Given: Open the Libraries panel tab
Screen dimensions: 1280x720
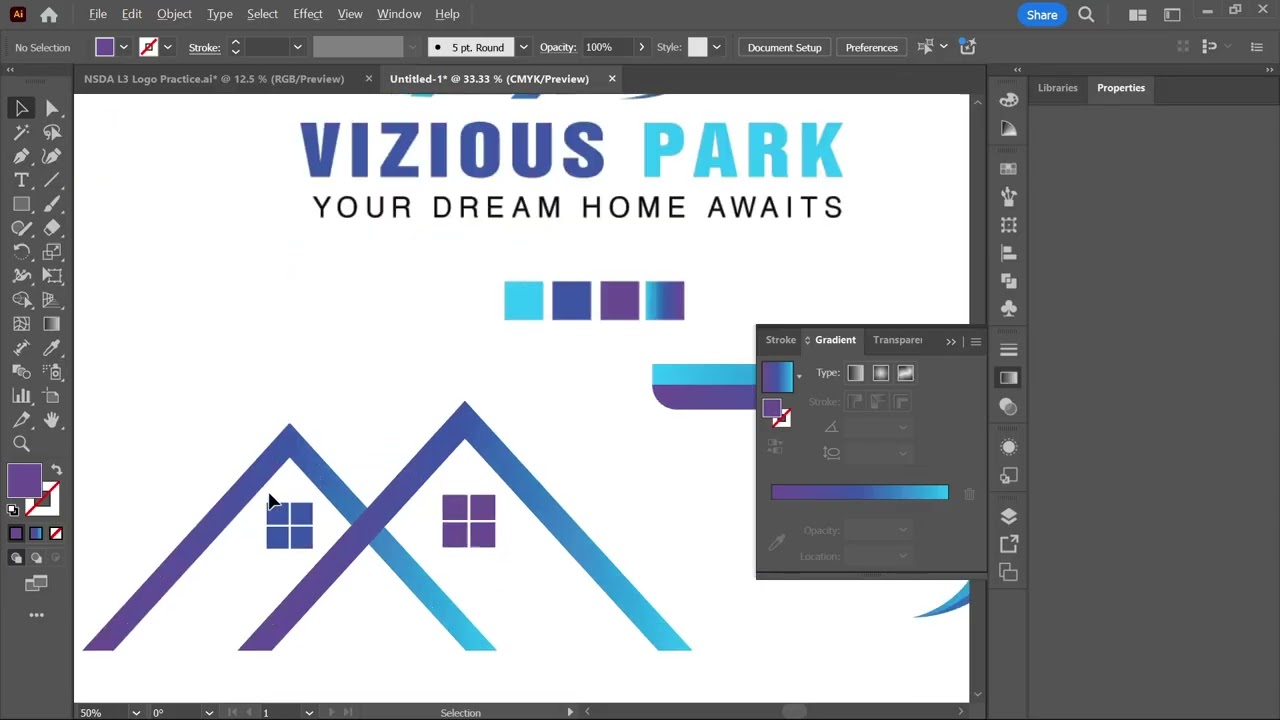Looking at the screenshot, I should (x=1057, y=88).
